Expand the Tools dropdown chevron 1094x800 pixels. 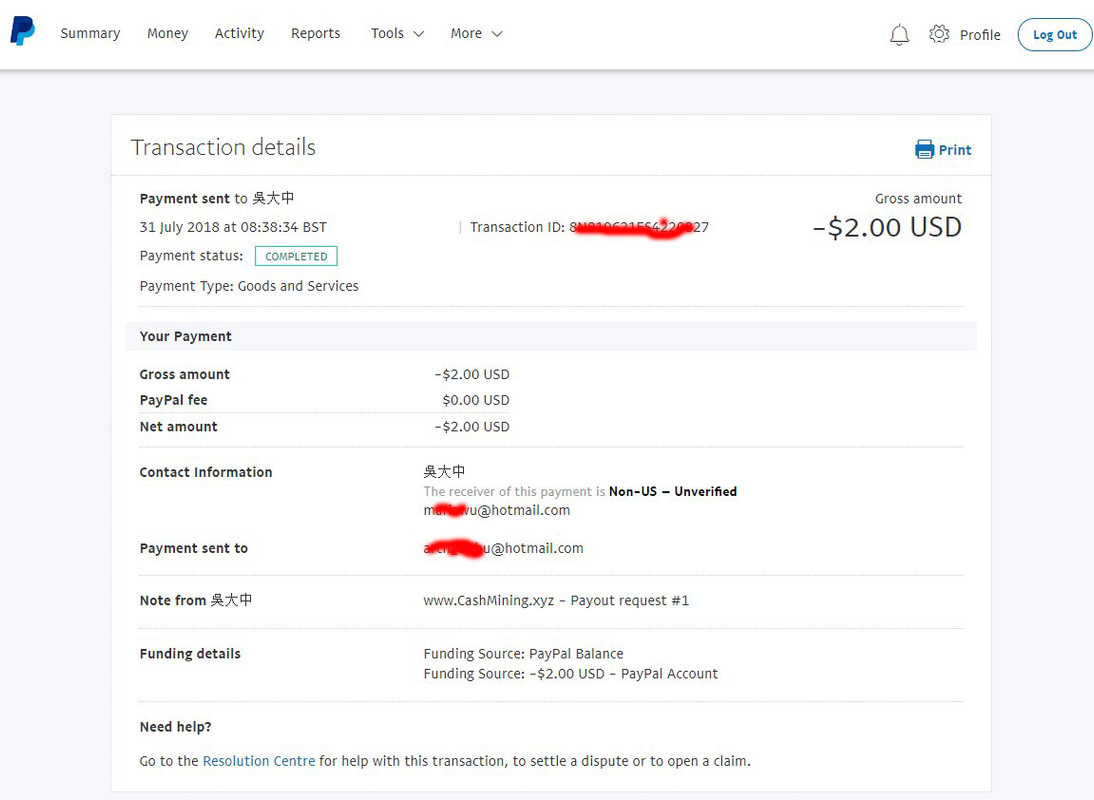(419, 33)
